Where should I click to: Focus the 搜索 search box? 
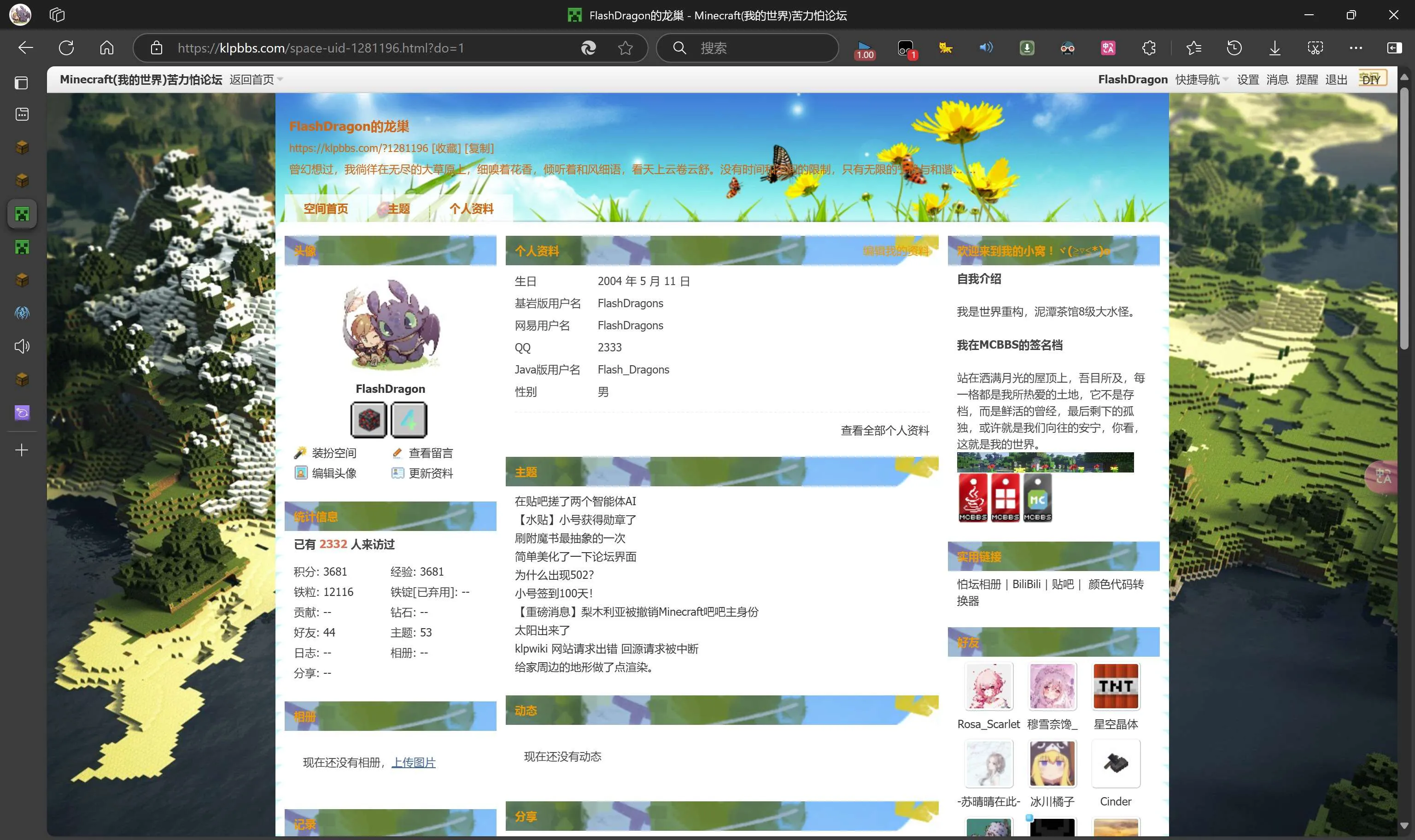(x=747, y=48)
